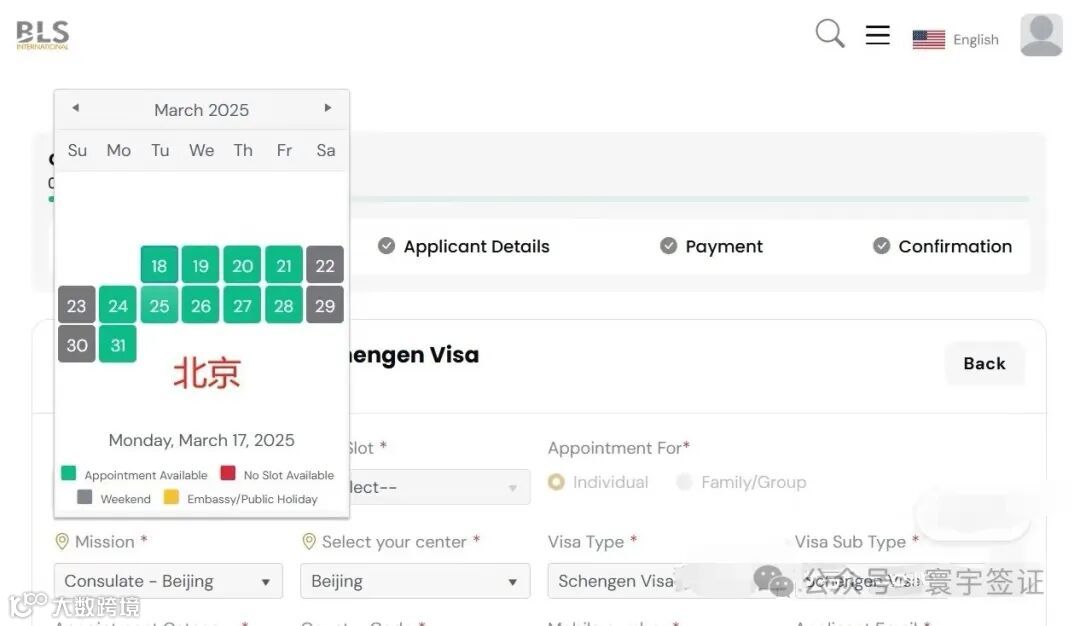The width and height of the screenshot is (1080, 626).
Task: Click the search magnifier icon
Action: [829, 33]
